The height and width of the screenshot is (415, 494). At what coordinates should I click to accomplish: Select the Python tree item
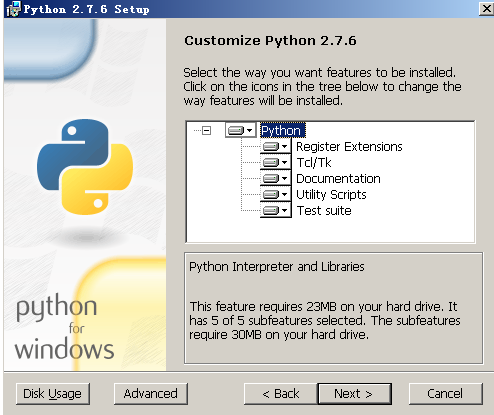click(x=282, y=130)
